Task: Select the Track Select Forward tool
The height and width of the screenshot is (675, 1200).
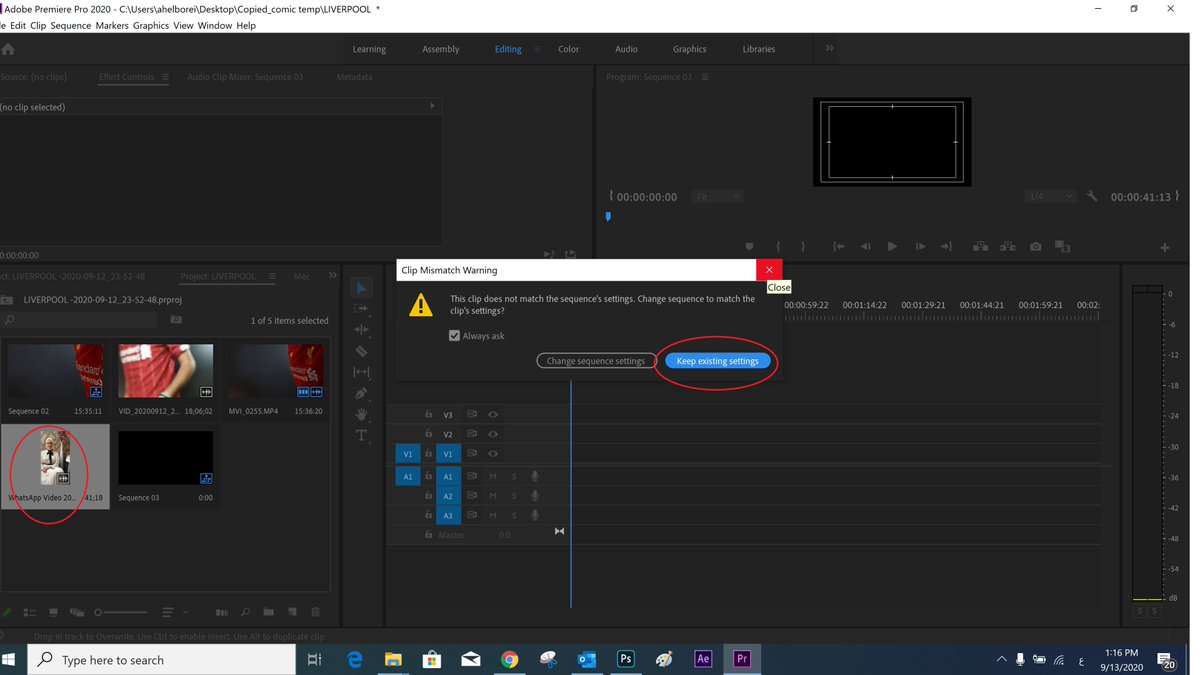Action: 361,309
